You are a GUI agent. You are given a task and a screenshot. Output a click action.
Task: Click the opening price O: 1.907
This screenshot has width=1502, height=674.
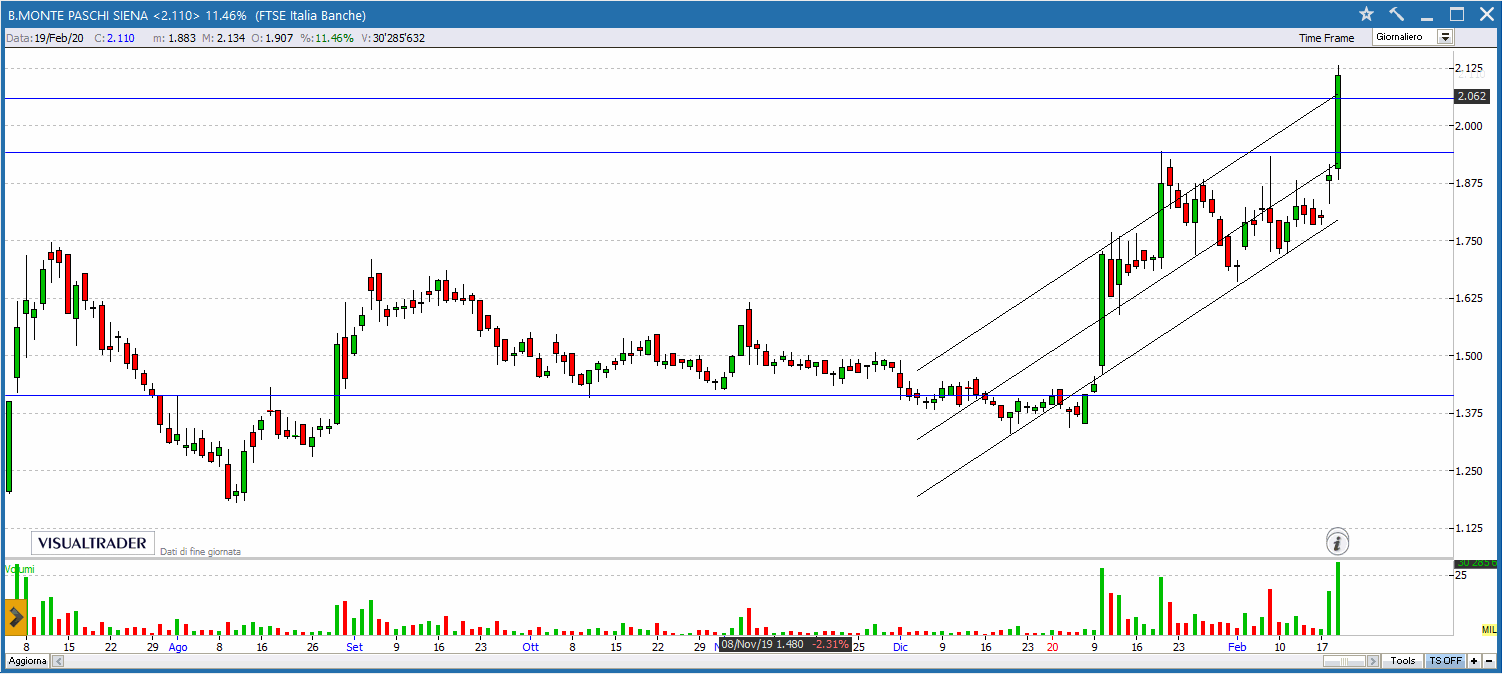[272, 38]
